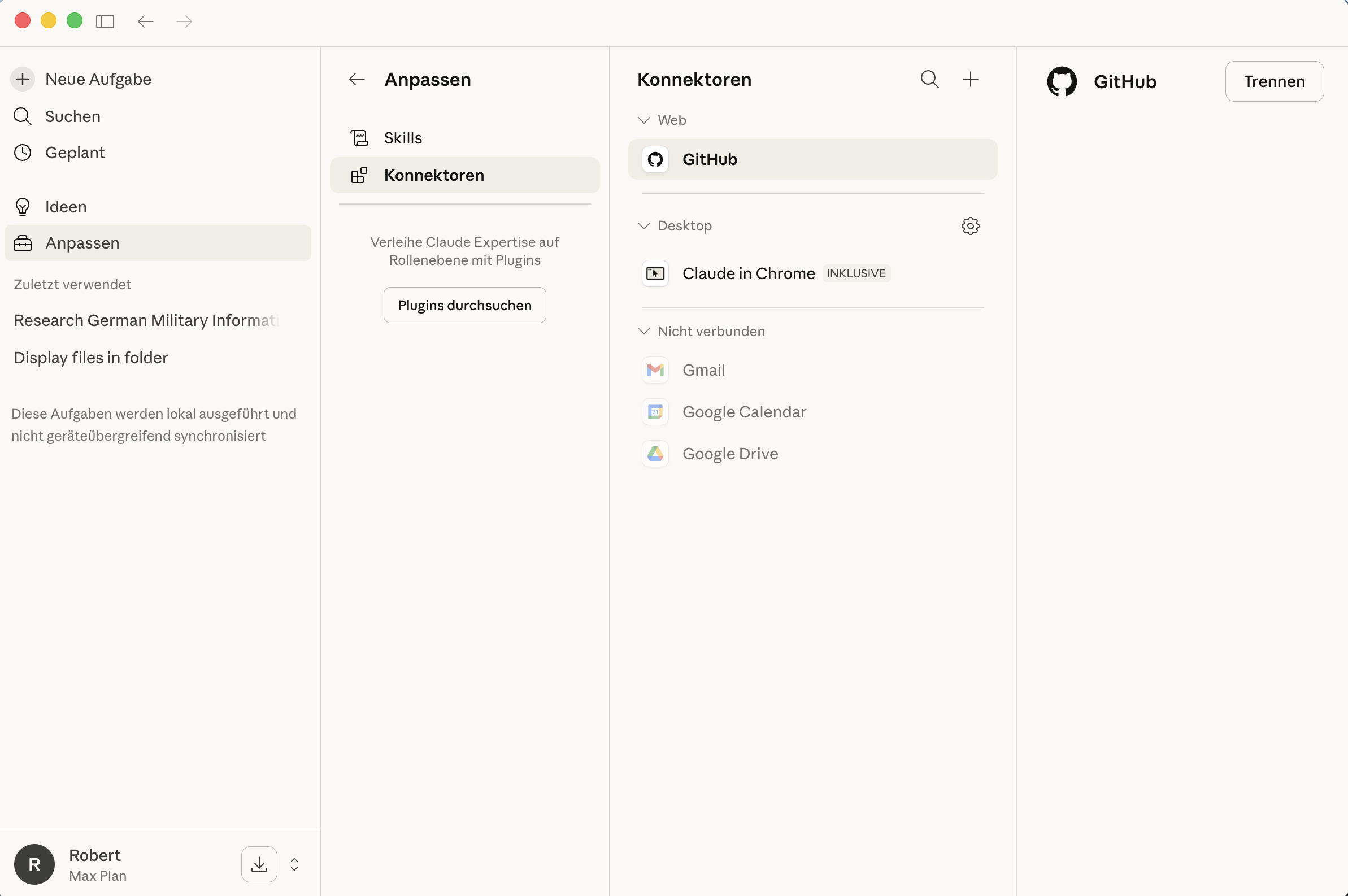Viewport: 1348px width, 896px height.
Task: Select the Gmail connector
Action: click(x=703, y=370)
